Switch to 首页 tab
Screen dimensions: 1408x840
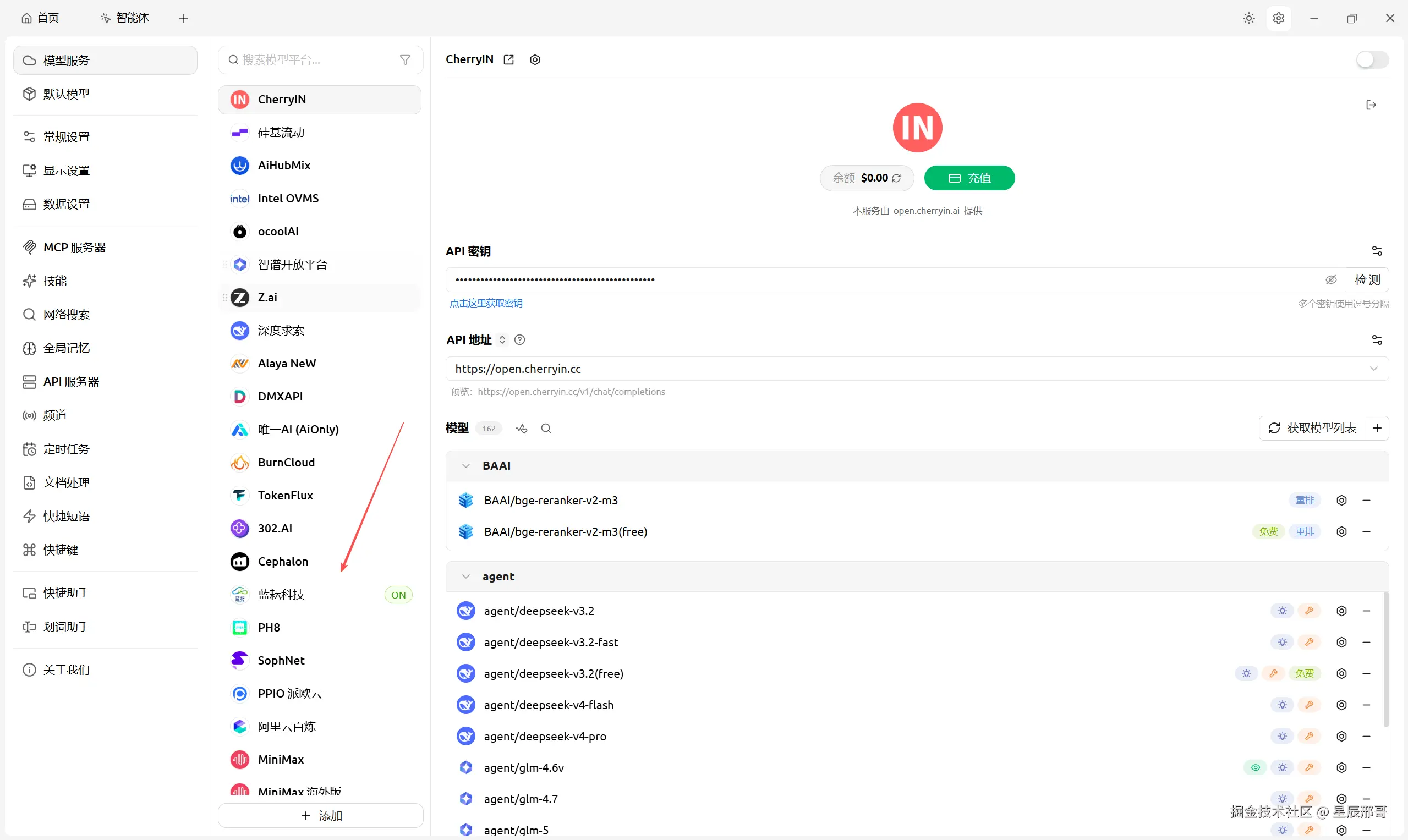coord(40,18)
